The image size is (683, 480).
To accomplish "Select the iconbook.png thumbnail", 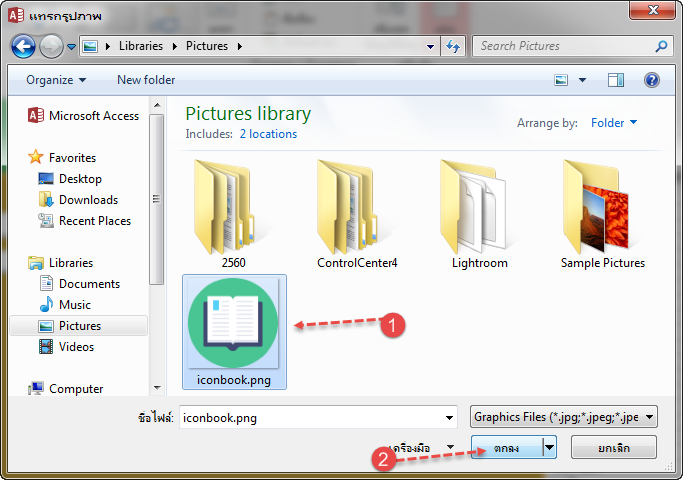I will pos(234,328).
